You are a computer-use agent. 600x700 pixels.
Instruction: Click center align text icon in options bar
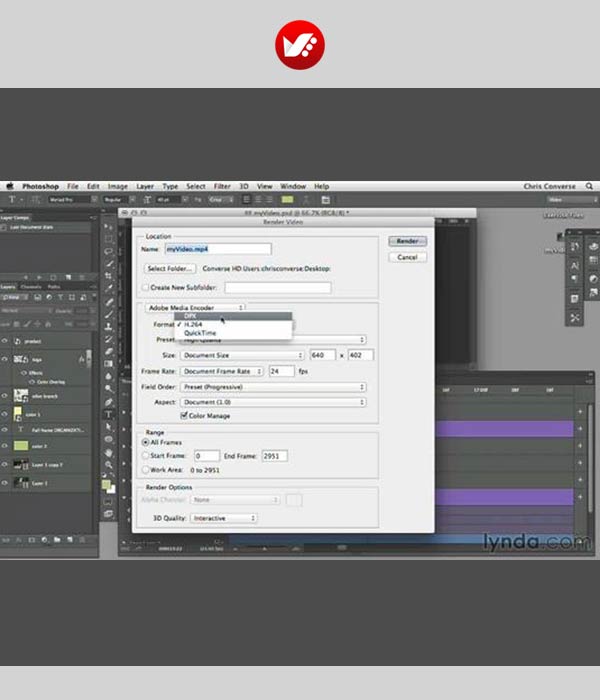click(258, 200)
